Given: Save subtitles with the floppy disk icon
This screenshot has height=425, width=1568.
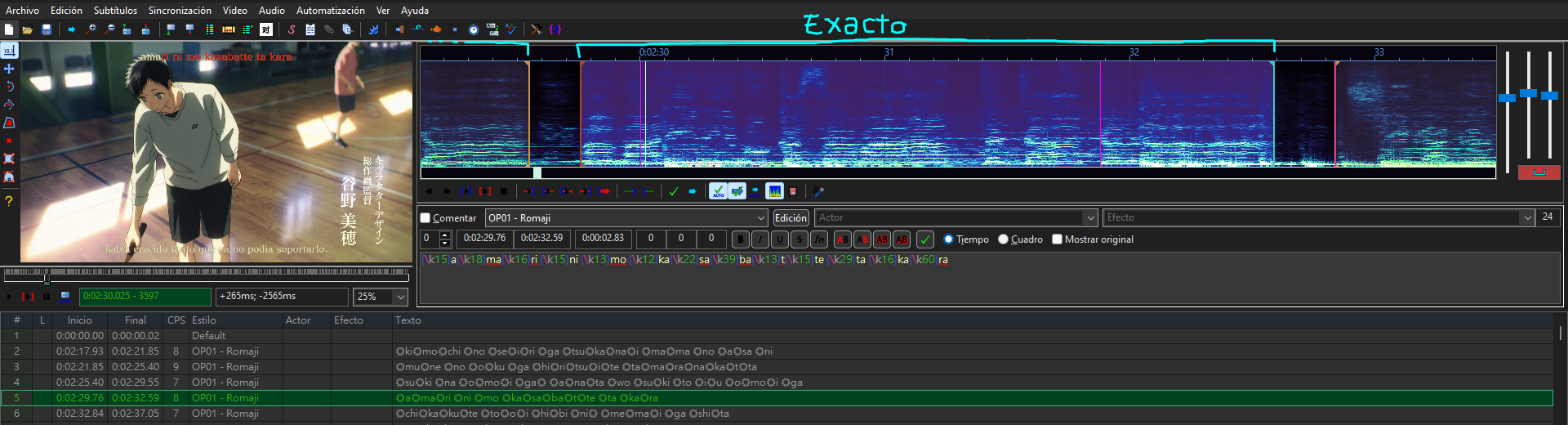Looking at the screenshot, I should click(x=47, y=29).
